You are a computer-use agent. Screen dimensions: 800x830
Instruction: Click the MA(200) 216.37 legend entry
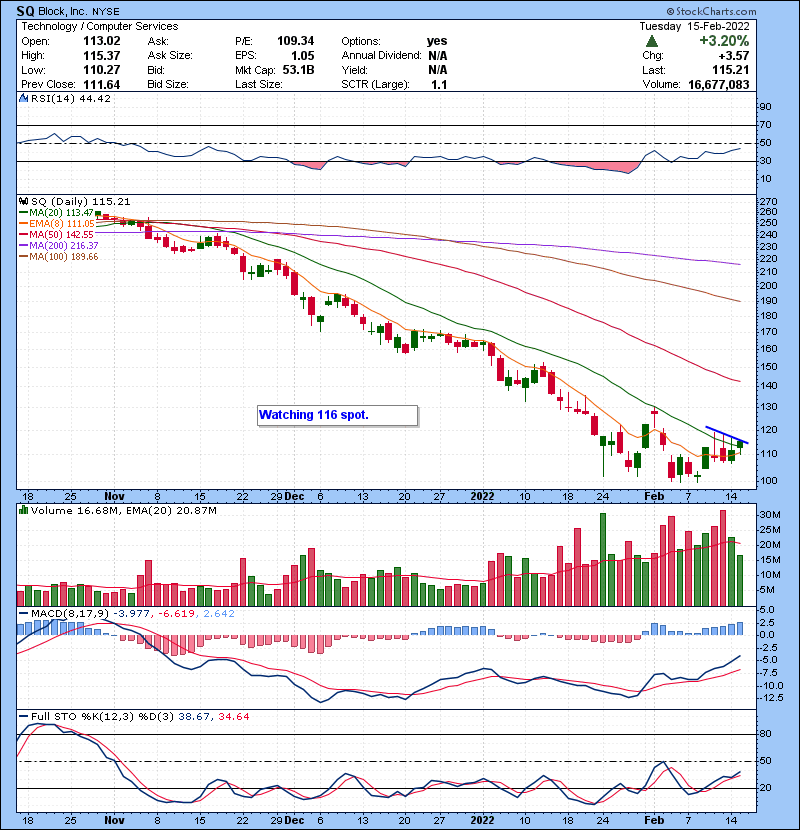(x=59, y=246)
